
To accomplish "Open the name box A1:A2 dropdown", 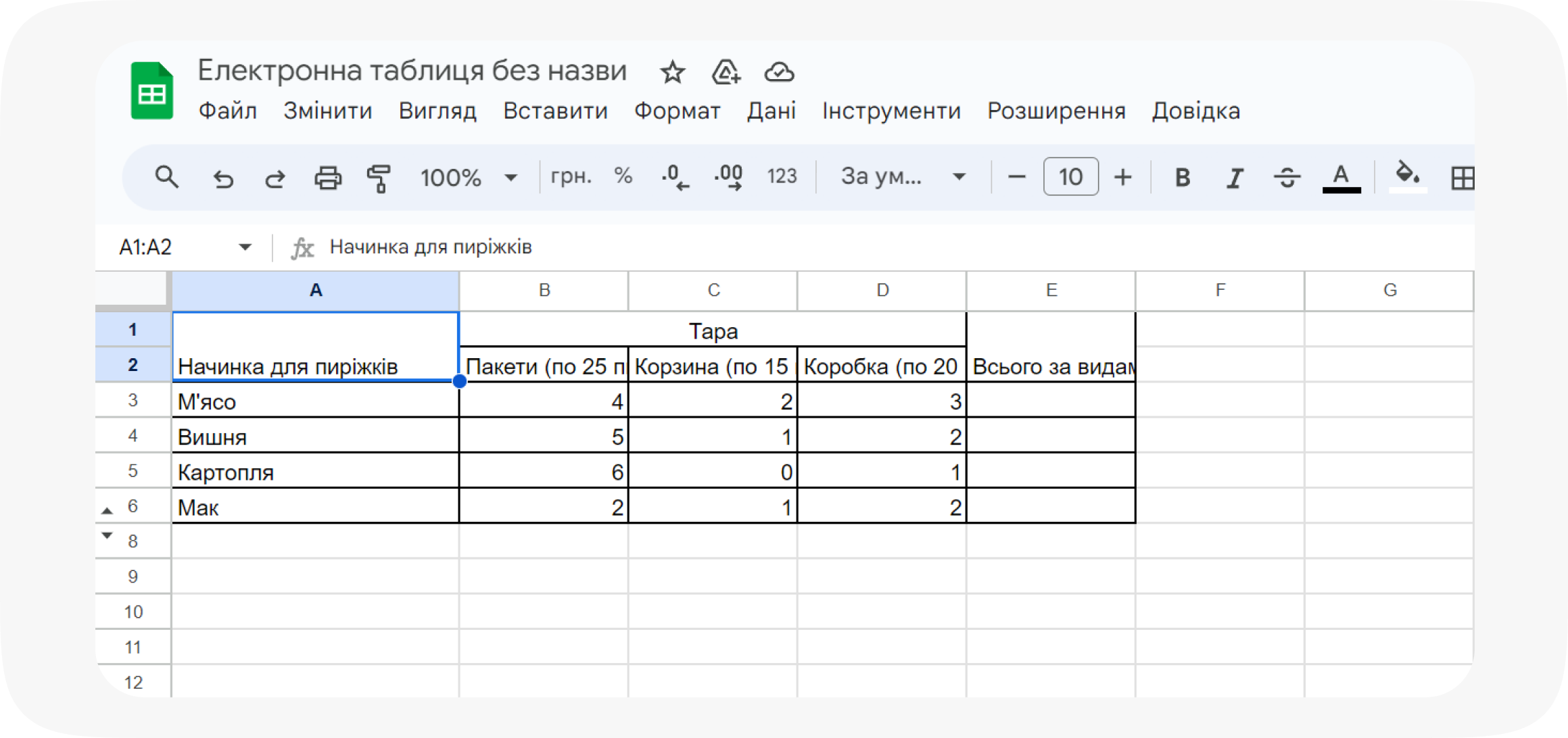I will (x=245, y=247).
